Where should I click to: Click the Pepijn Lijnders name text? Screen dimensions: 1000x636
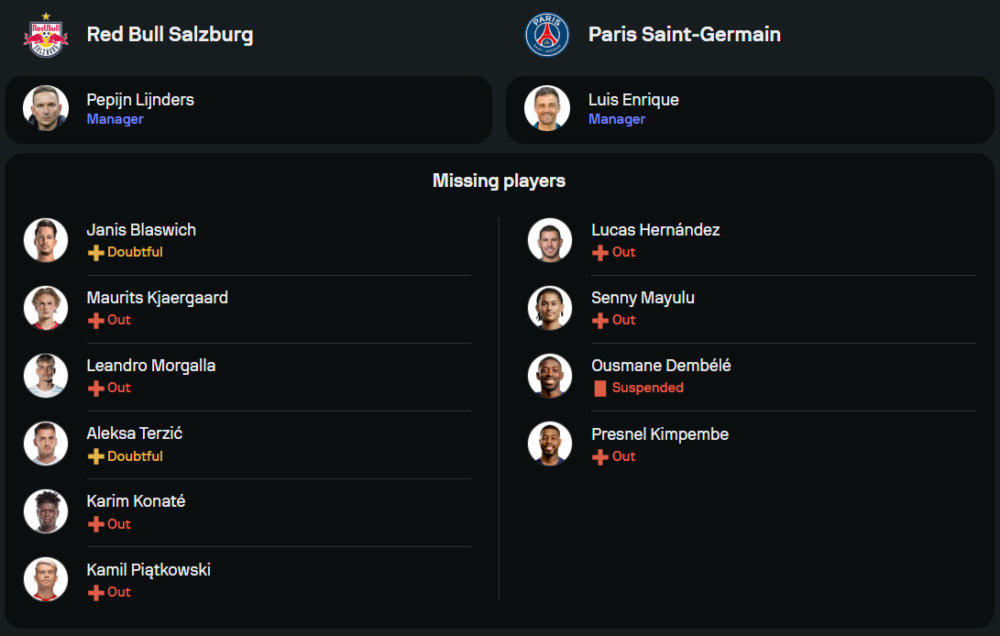pyautogui.click(x=140, y=100)
